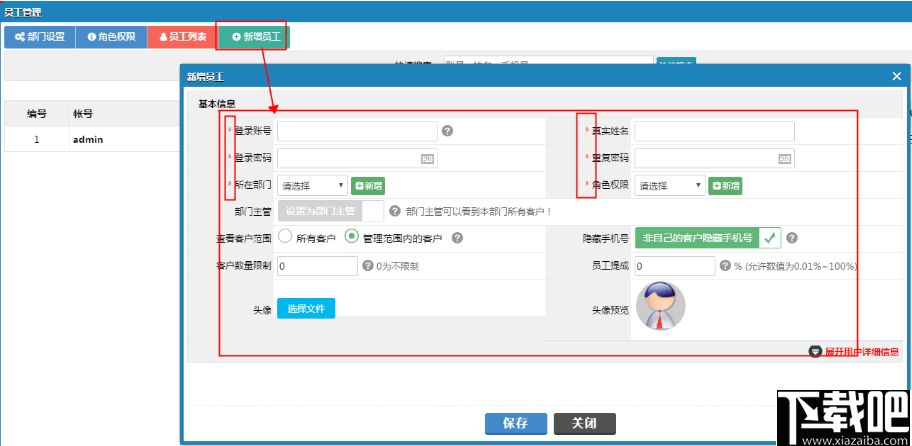Focus the 客户数量限制 input field
This screenshot has height=446, width=912.
[318, 266]
